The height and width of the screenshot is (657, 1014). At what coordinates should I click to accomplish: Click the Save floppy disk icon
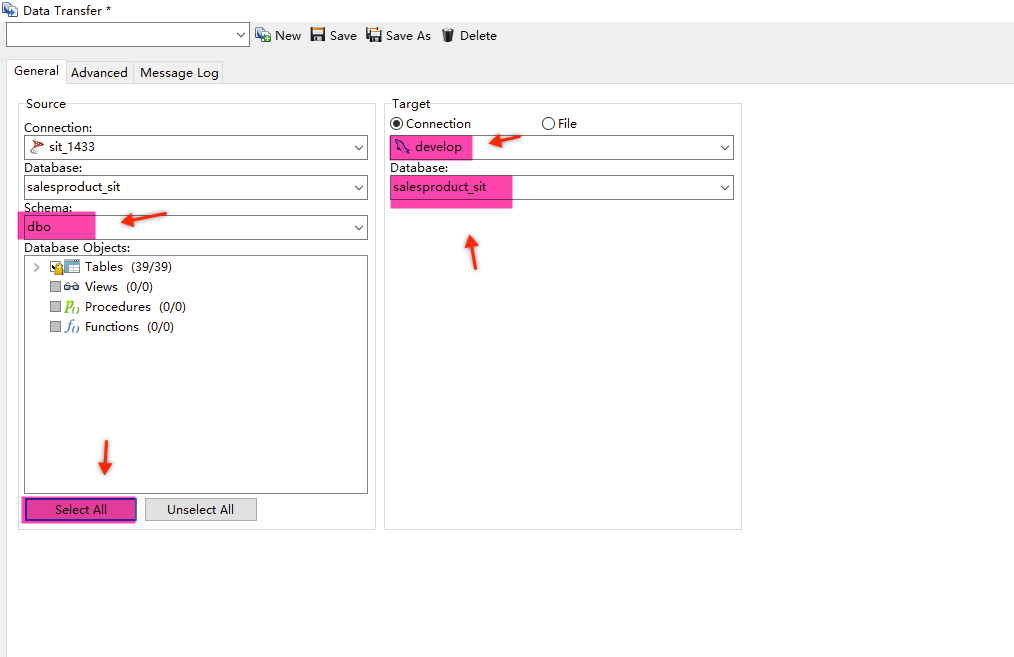tap(318, 35)
